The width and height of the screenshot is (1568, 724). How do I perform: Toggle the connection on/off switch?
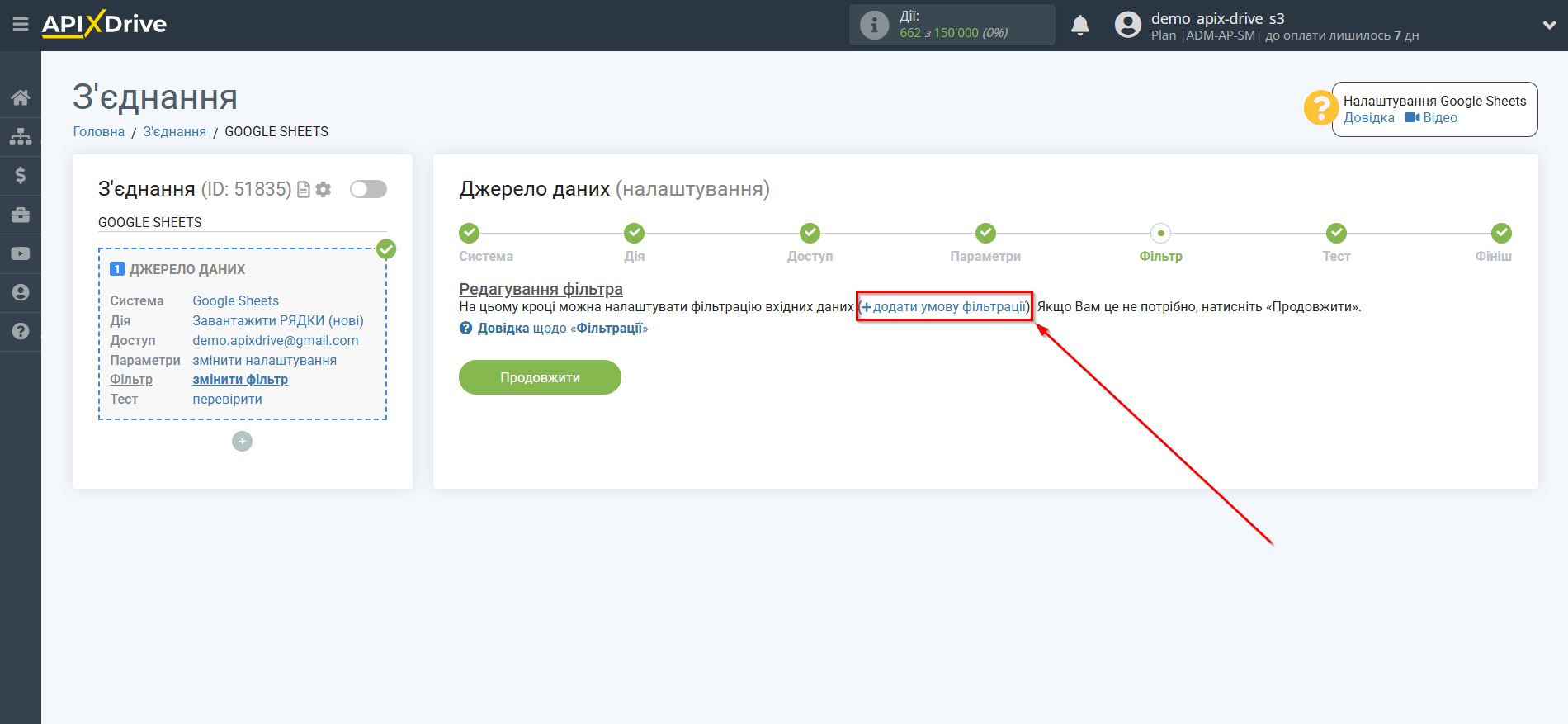click(x=368, y=189)
